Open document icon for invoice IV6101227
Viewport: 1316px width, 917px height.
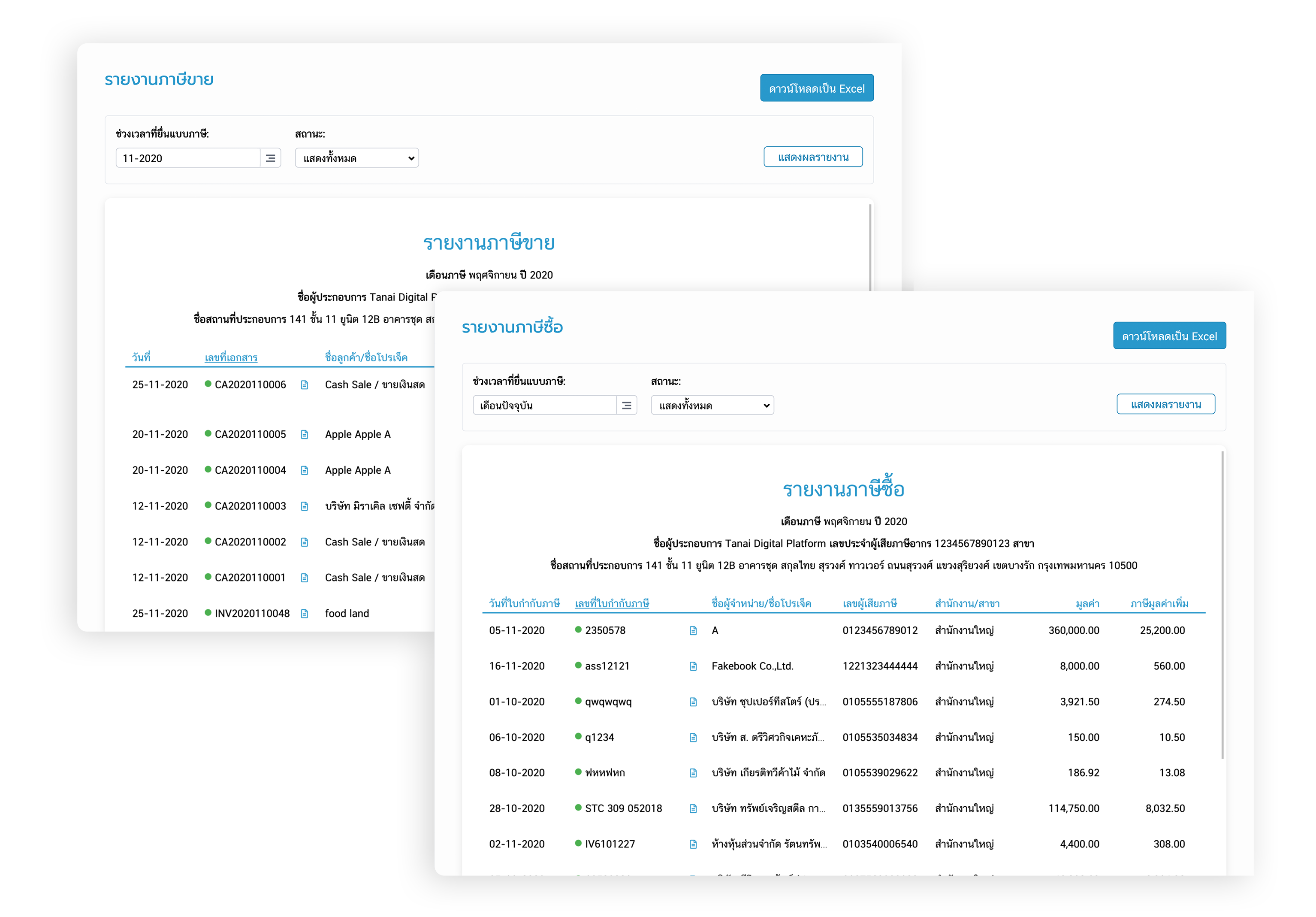693,844
